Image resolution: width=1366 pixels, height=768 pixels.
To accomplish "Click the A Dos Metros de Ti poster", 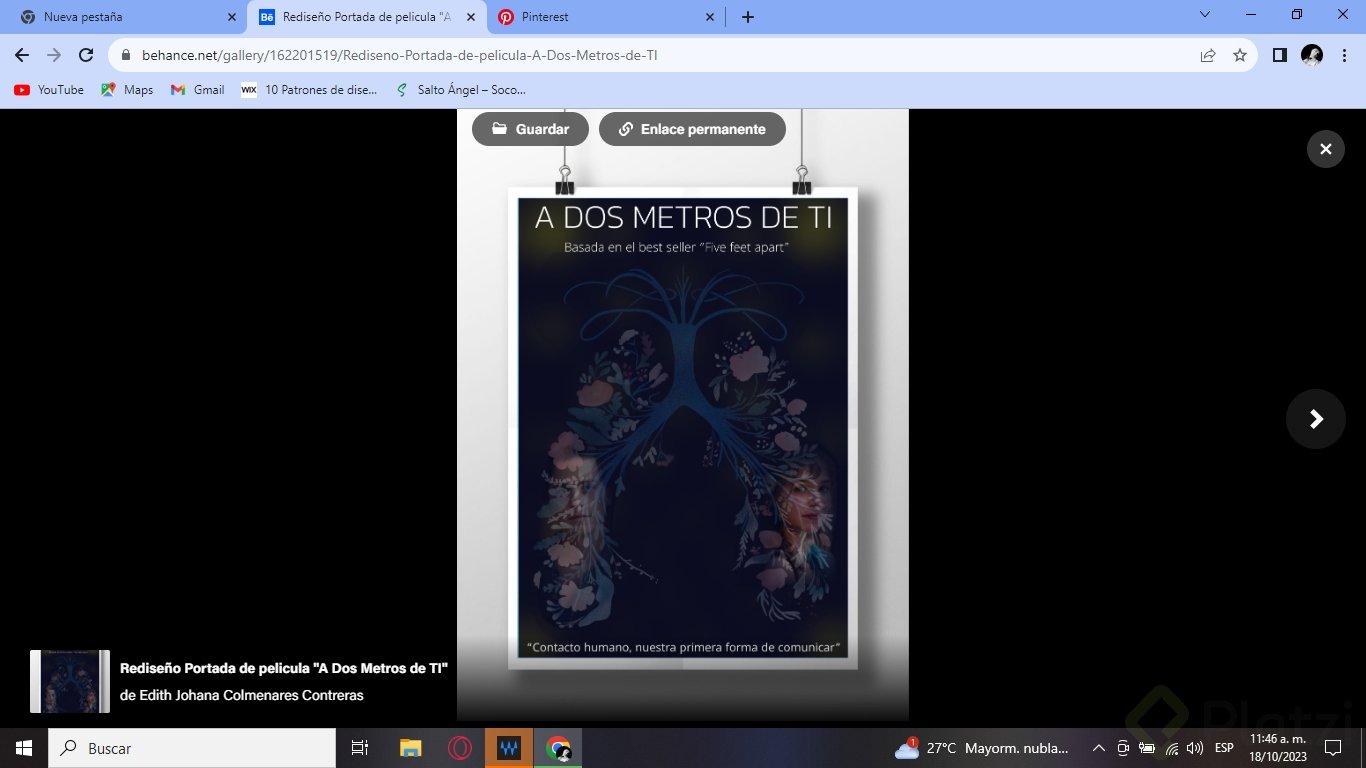I will pos(683,427).
